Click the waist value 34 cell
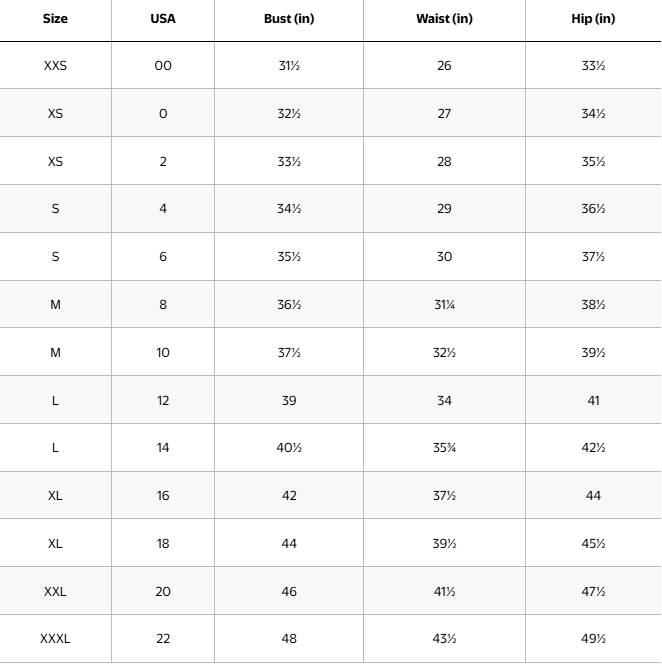The width and height of the screenshot is (662, 668). click(x=444, y=401)
